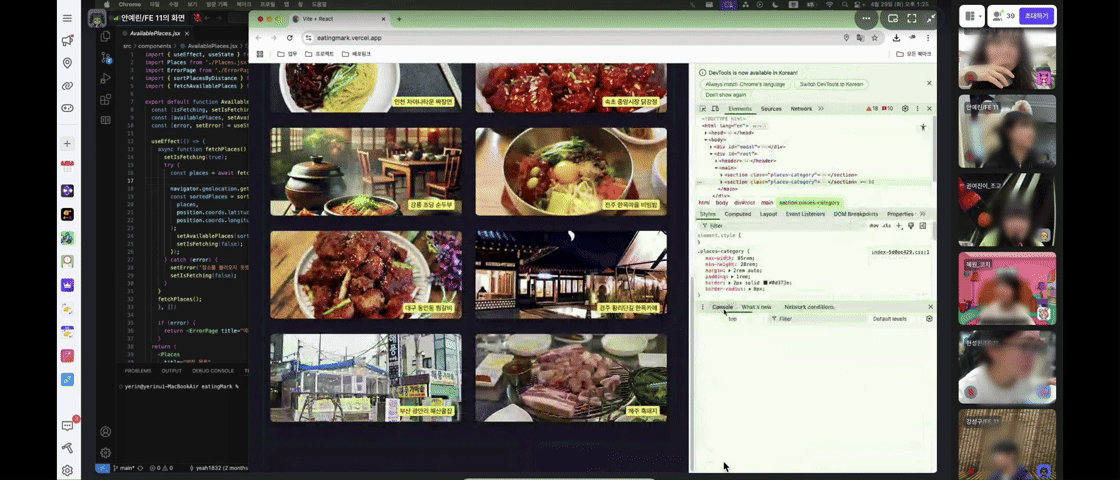Add new style rule plus icon
1120x480 pixels.
pos(899,226)
